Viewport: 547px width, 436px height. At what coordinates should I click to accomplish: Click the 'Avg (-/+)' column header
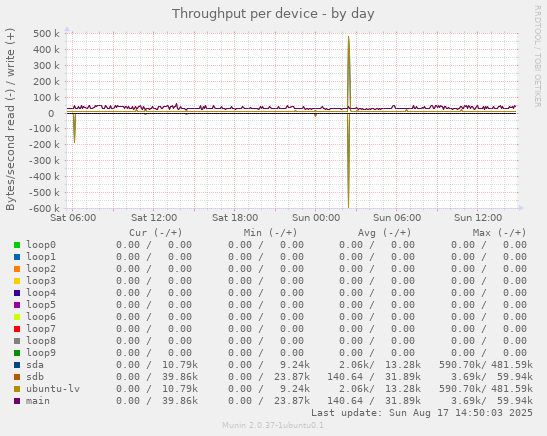[384, 233]
